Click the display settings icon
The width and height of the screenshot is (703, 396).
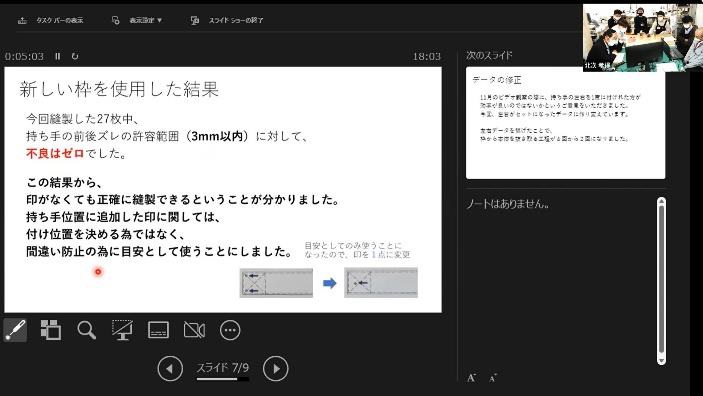pos(116,20)
